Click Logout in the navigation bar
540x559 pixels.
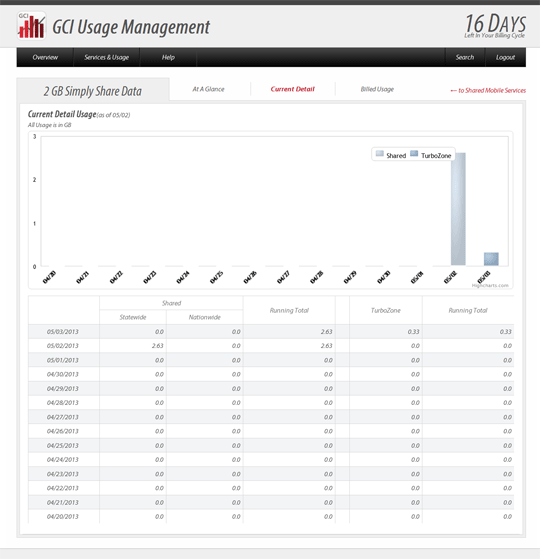click(505, 57)
